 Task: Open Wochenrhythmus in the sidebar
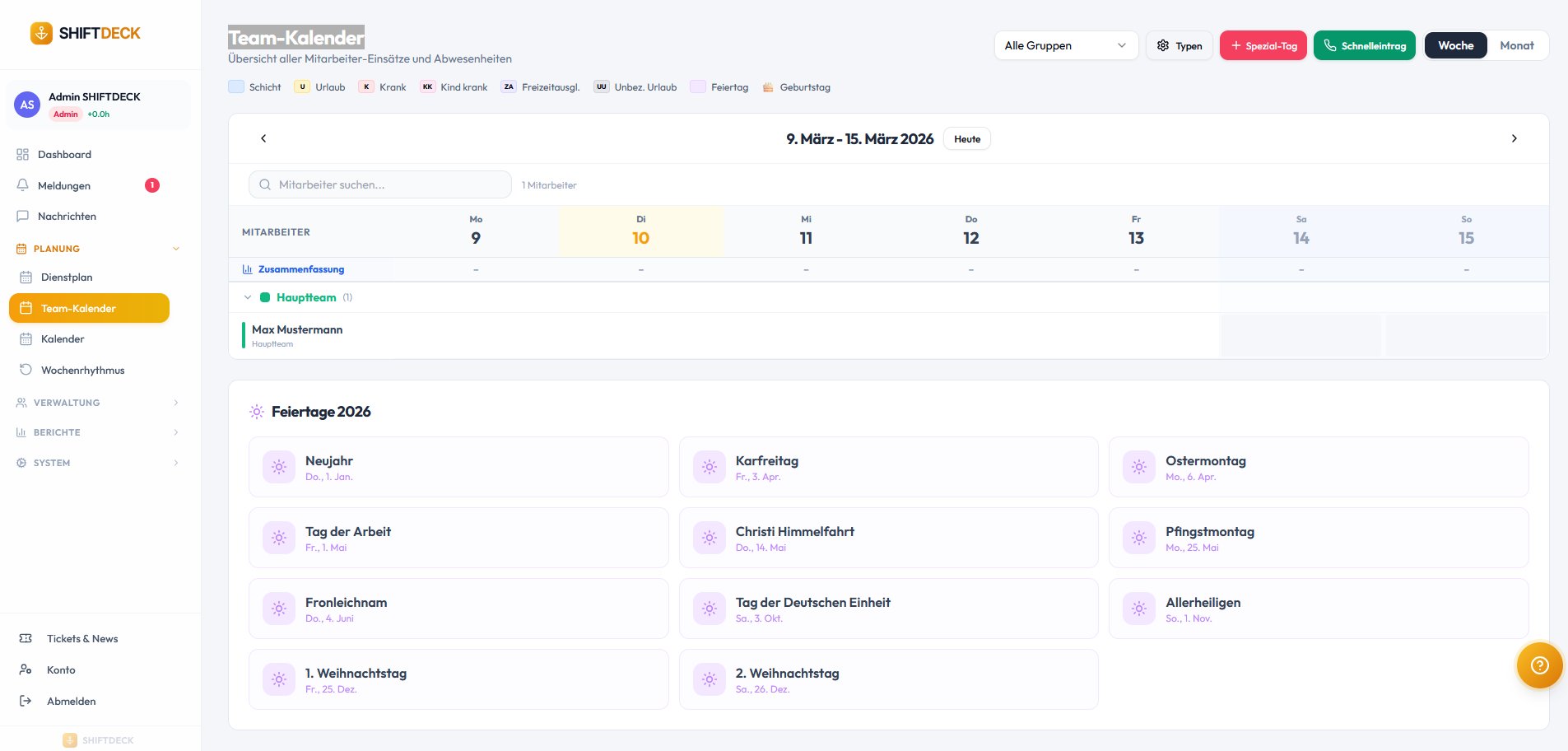click(82, 371)
